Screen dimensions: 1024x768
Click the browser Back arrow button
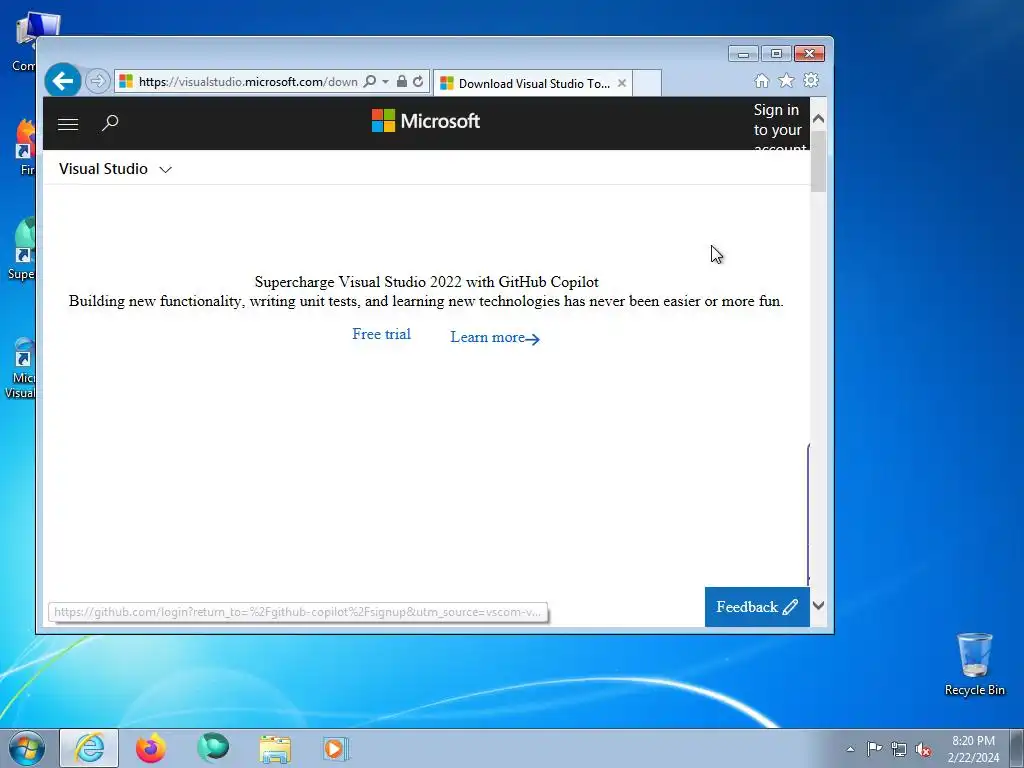coord(63,81)
